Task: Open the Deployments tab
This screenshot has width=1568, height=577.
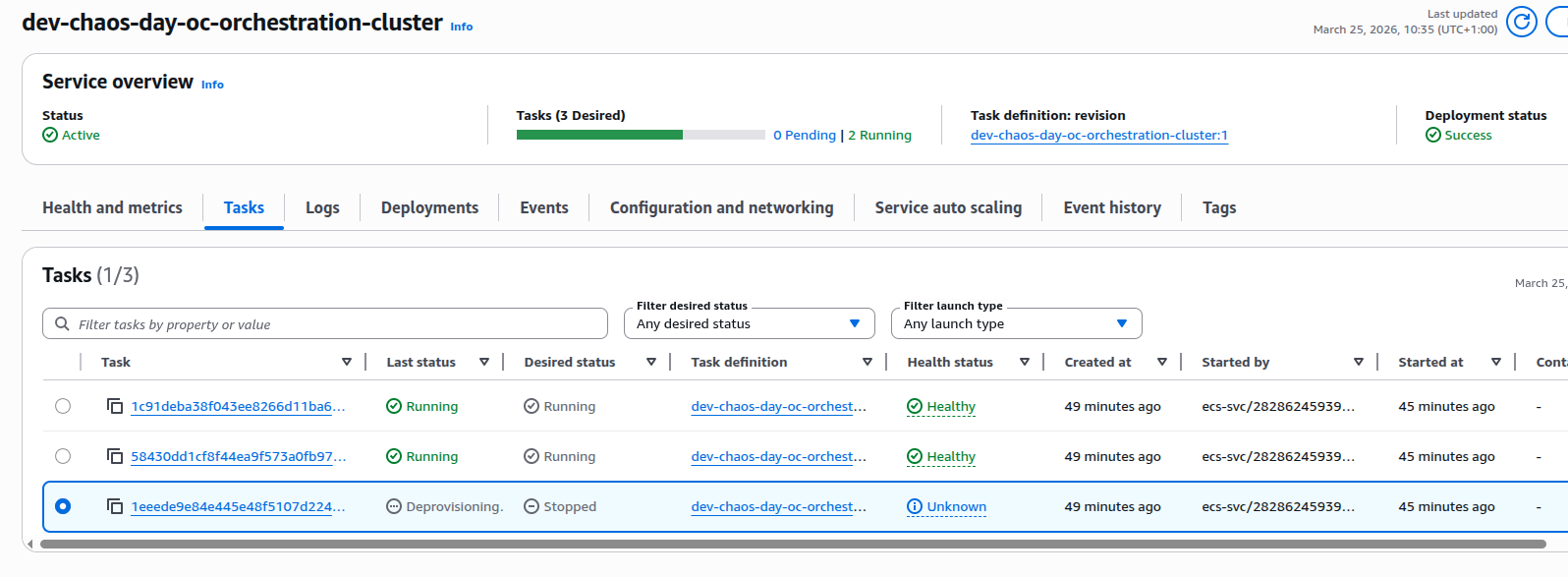Action: point(429,207)
